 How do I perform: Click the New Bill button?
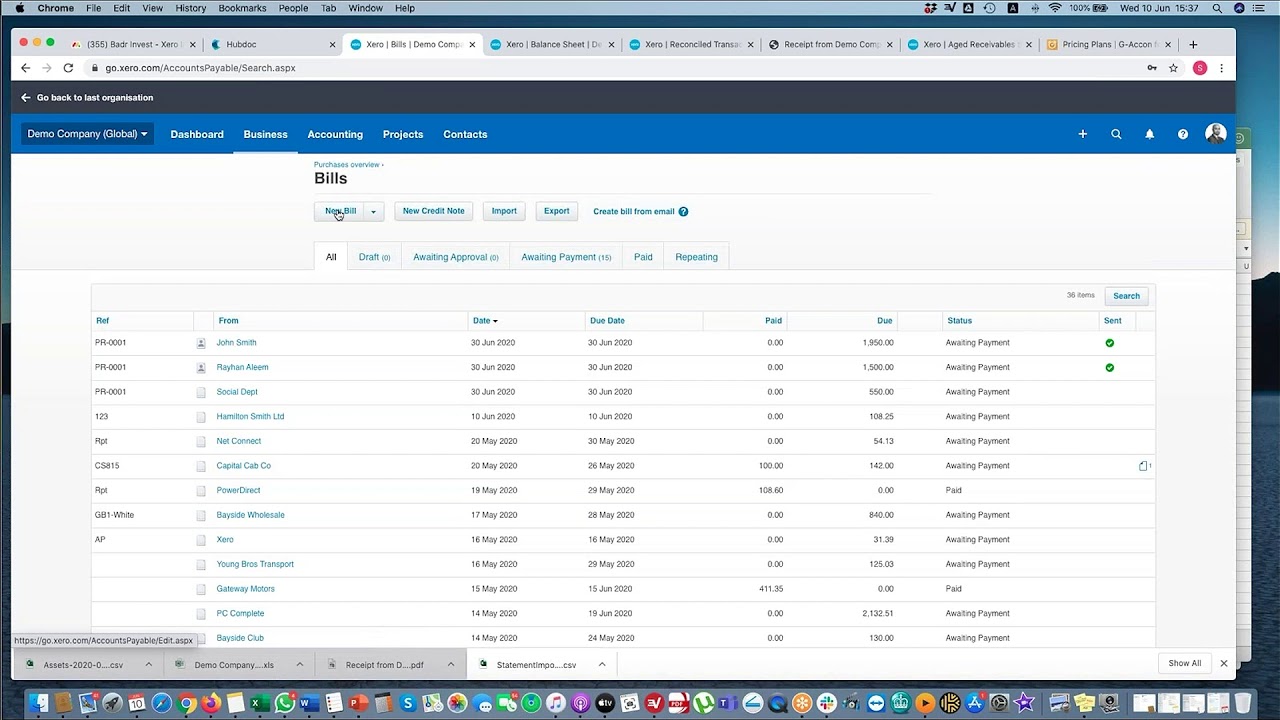(x=340, y=211)
